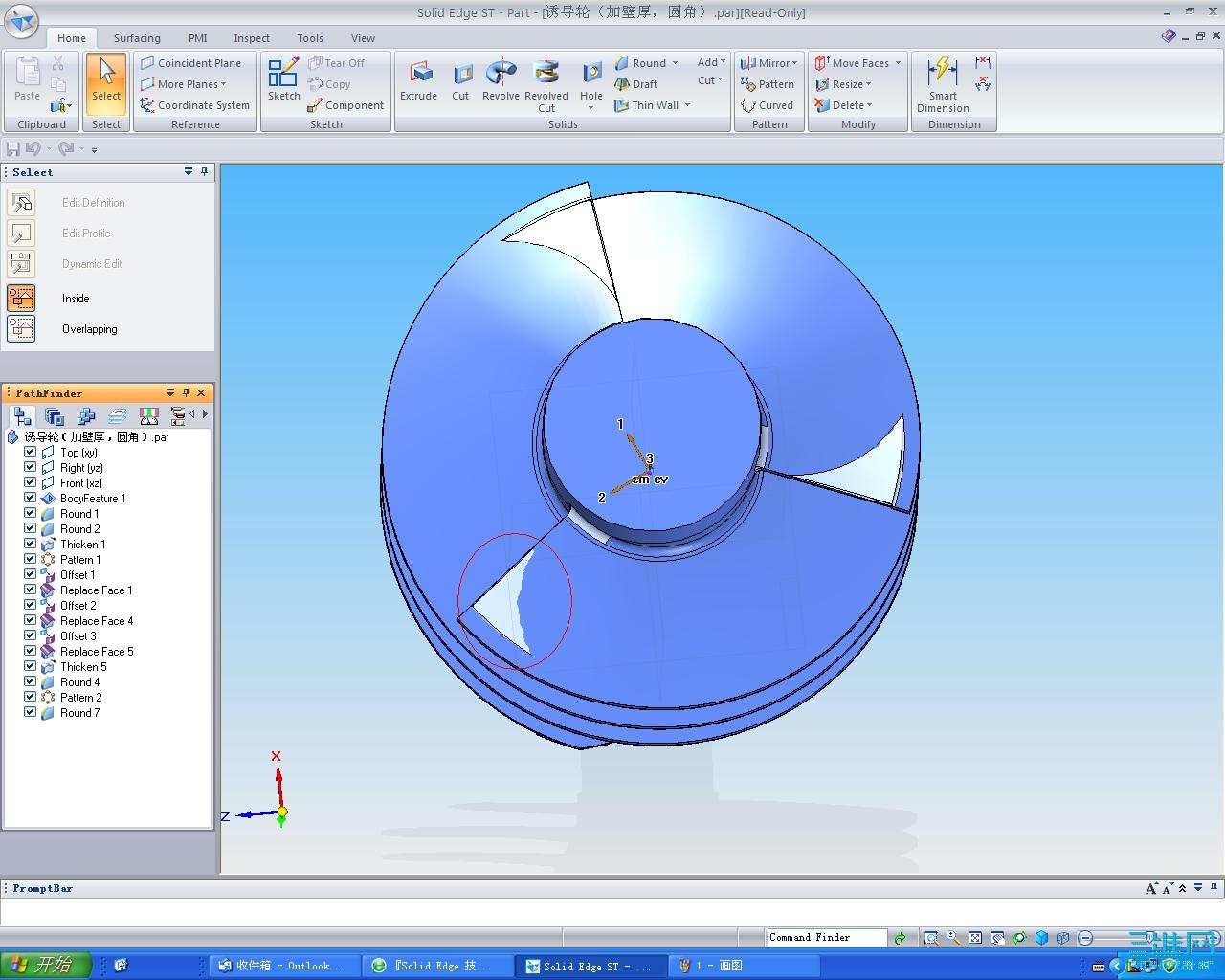Switch to Outlook taskbar window
Viewport: 1225px width, 980px height.
(285, 966)
